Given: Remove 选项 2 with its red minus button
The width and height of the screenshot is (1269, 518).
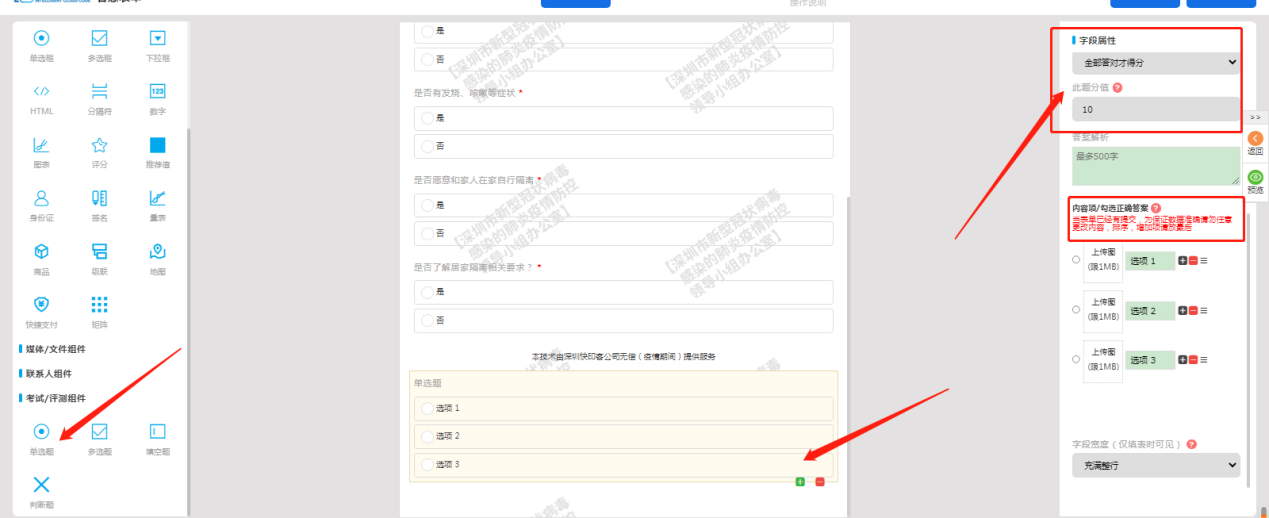Looking at the screenshot, I should click(x=1193, y=311).
